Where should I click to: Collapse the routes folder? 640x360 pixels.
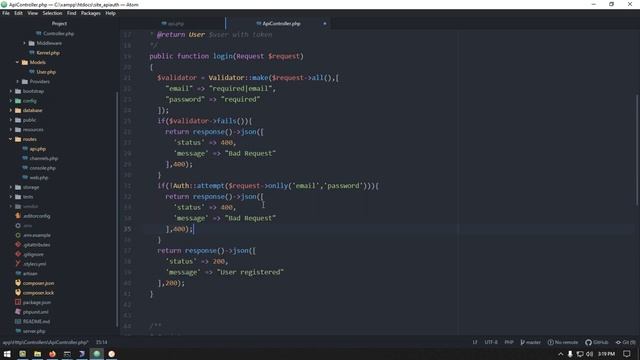click(x=11, y=139)
